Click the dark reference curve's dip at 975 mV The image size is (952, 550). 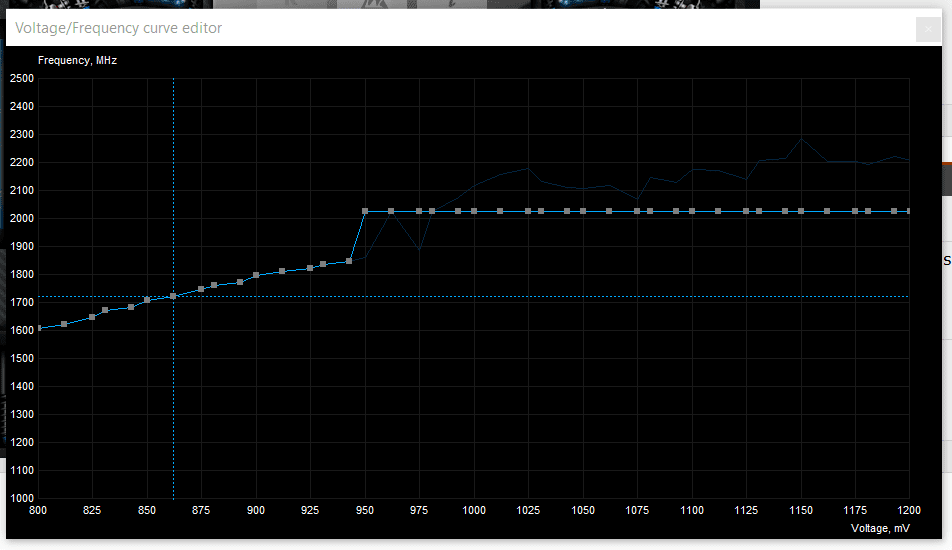(x=419, y=249)
